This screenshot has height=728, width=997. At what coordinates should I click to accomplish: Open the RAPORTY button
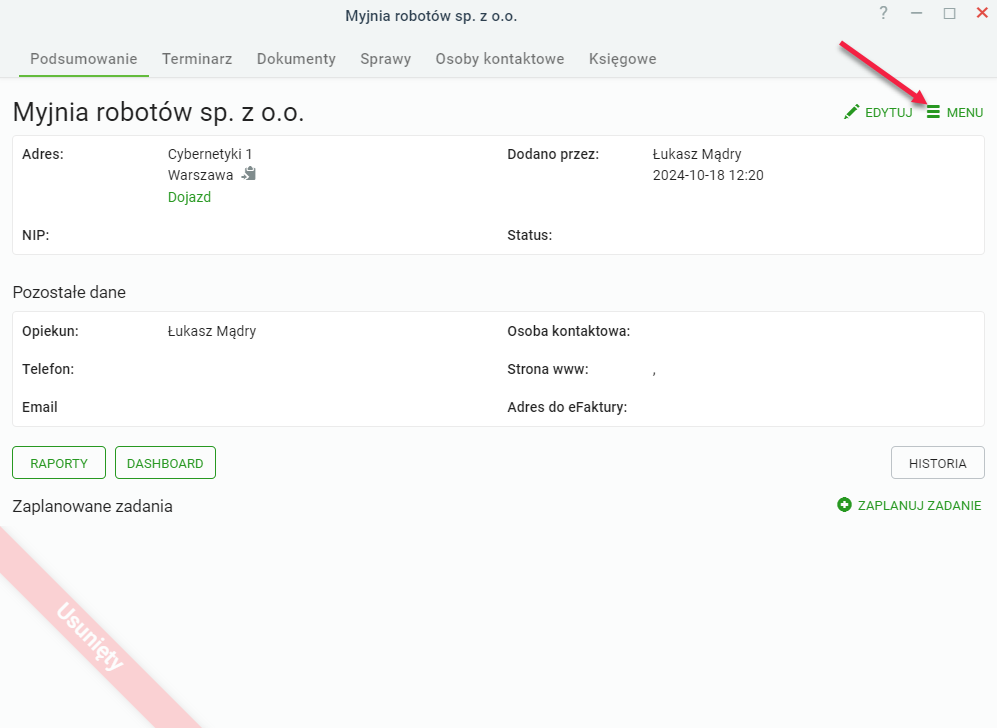(x=59, y=463)
